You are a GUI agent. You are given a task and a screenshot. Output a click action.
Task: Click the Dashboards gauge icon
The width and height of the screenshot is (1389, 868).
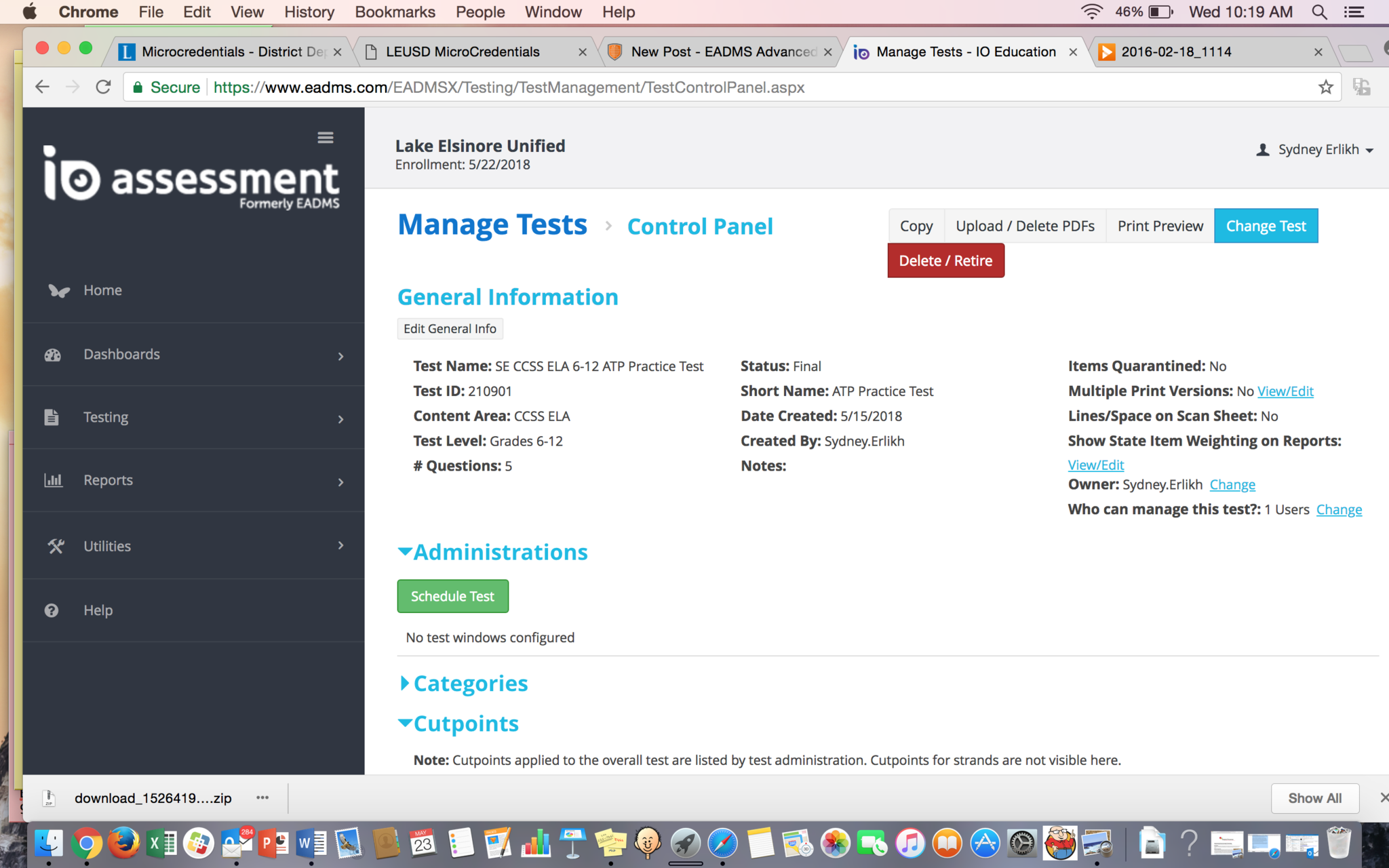pos(53,355)
